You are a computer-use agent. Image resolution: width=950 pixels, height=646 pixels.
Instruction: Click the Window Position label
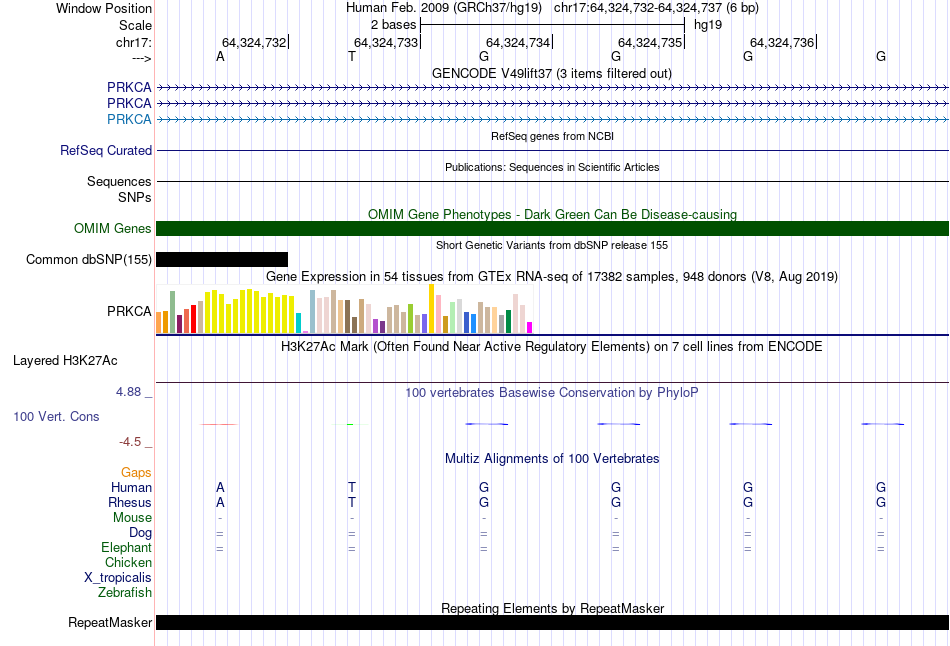(x=104, y=8)
